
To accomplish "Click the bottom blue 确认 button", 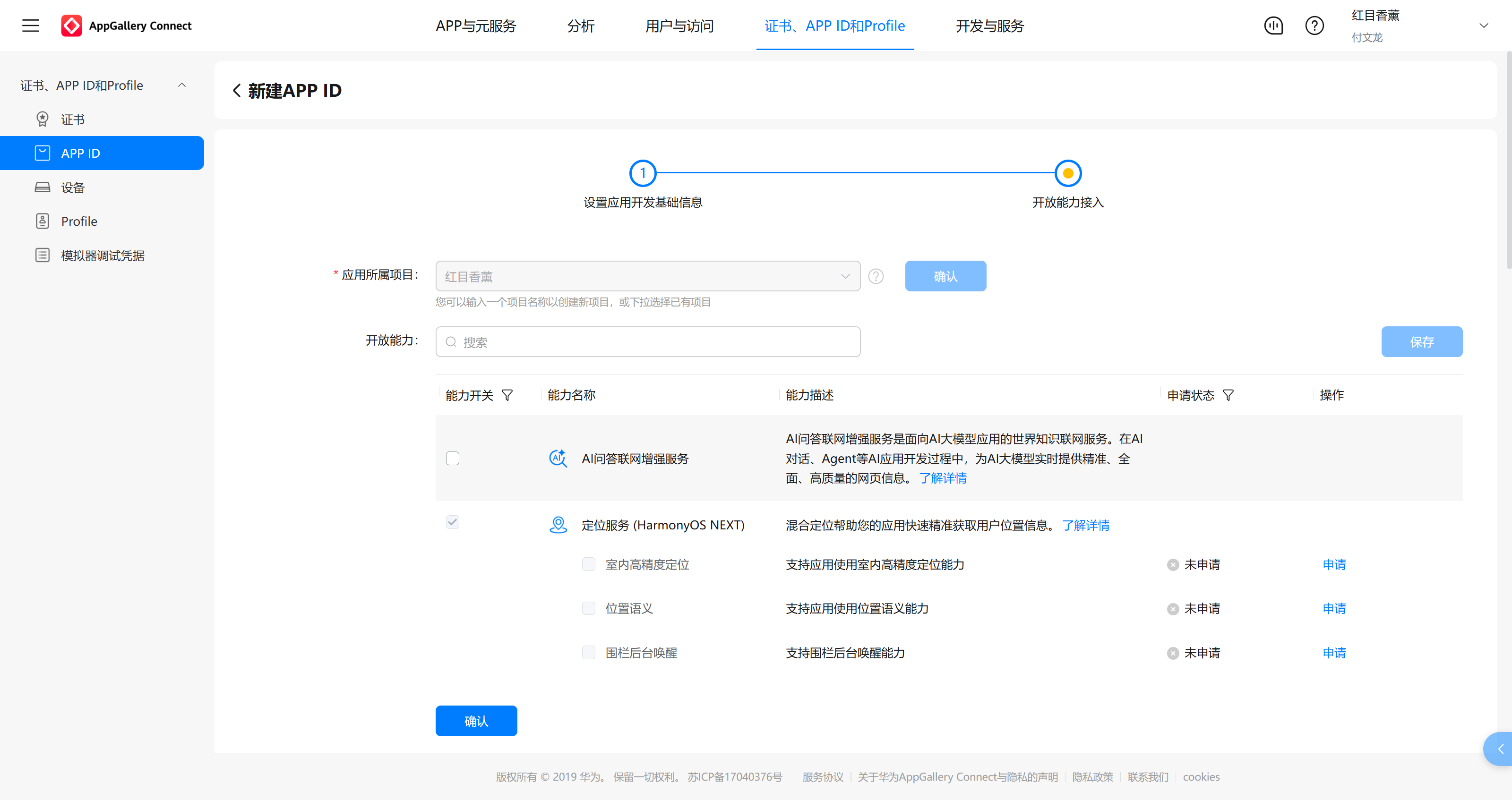I will click(x=476, y=721).
